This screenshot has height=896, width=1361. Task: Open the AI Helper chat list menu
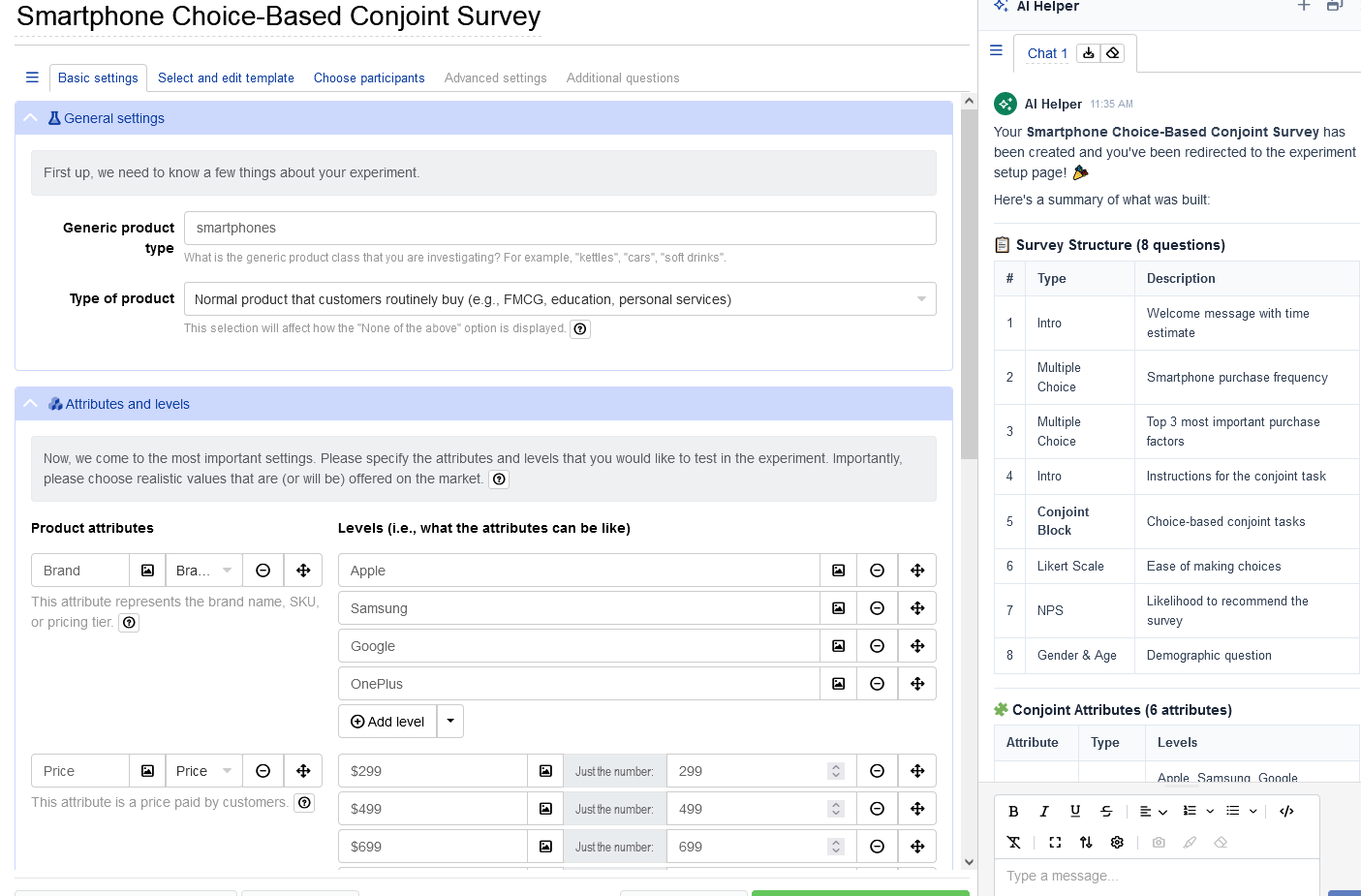click(x=996, y=50)
